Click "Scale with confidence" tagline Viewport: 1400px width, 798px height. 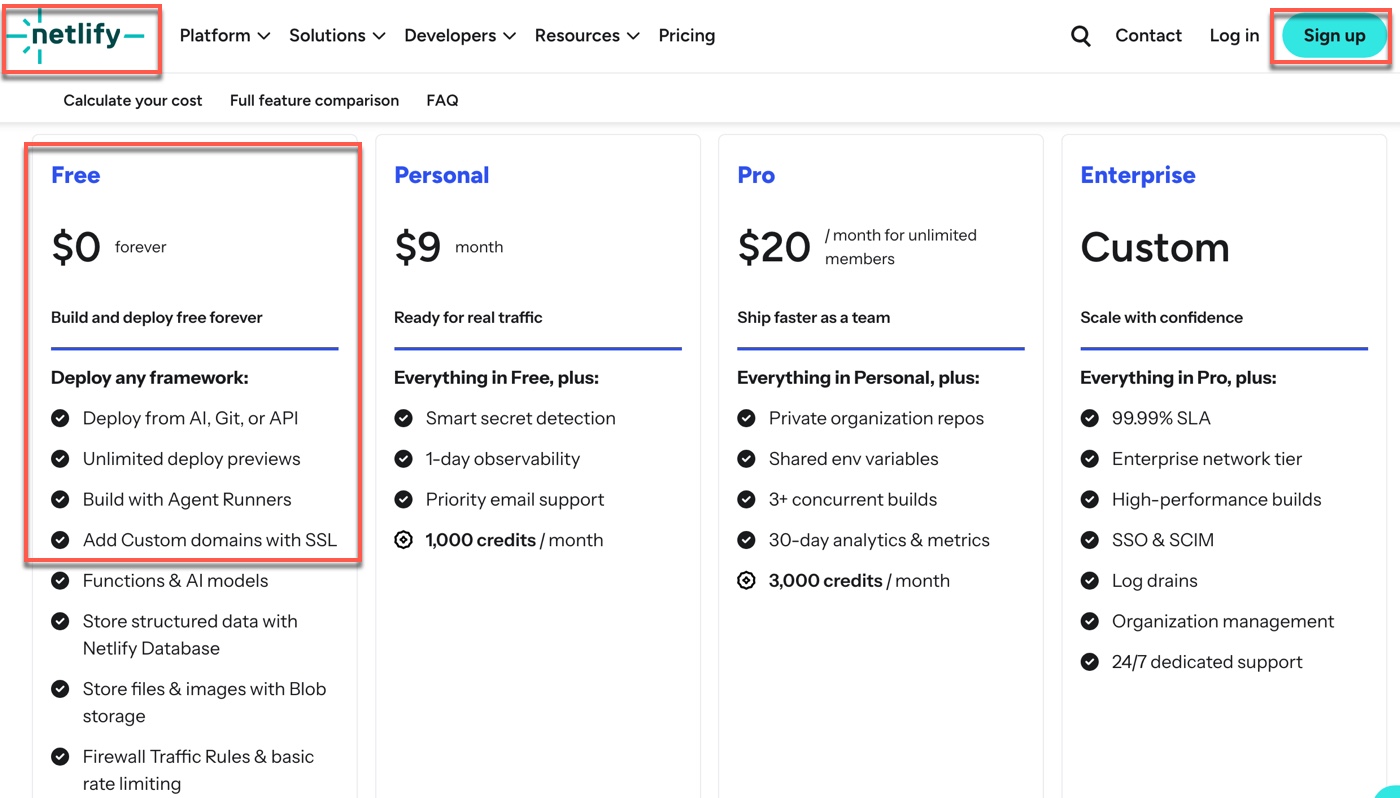click(1161, 318)
